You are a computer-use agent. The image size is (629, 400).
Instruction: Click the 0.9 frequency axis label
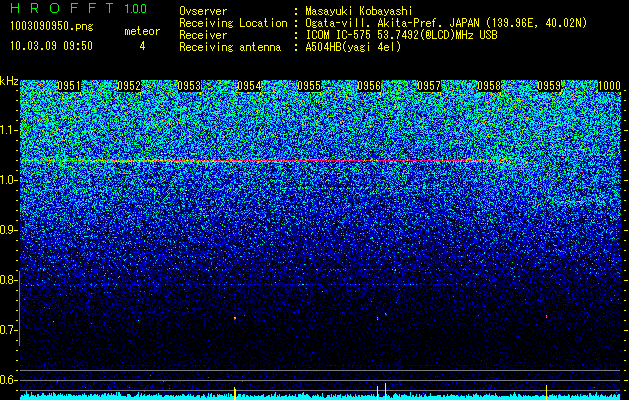pyautogui.click(x=8, y=230)
